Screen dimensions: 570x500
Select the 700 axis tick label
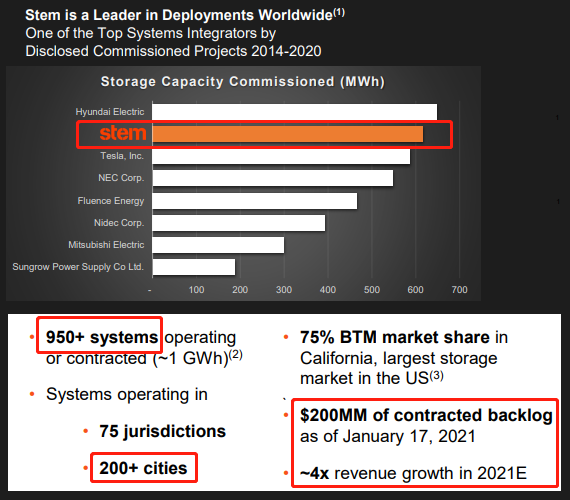click(x=459, y=290)
